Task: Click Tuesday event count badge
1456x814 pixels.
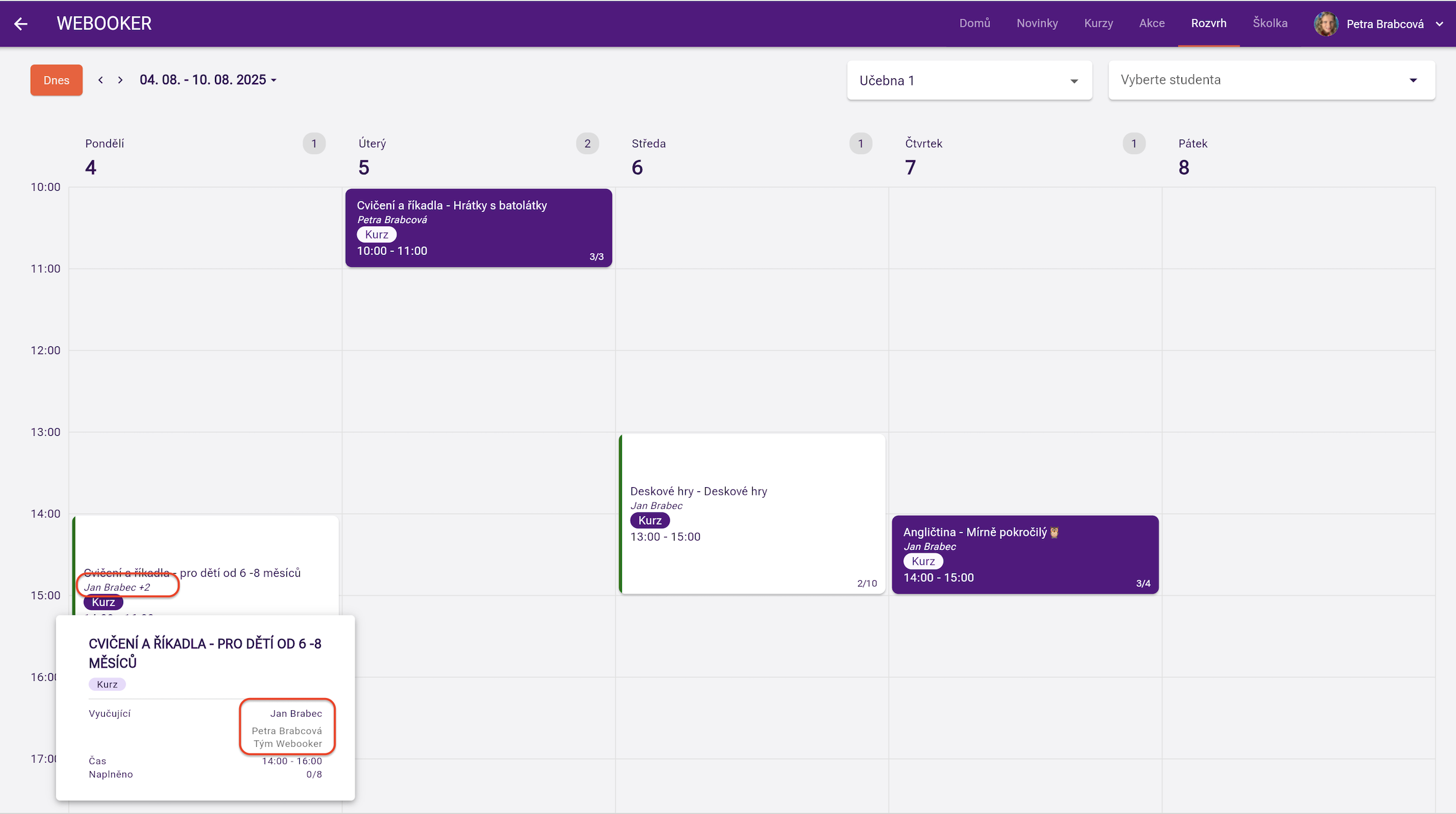Action: coord(587,144)
